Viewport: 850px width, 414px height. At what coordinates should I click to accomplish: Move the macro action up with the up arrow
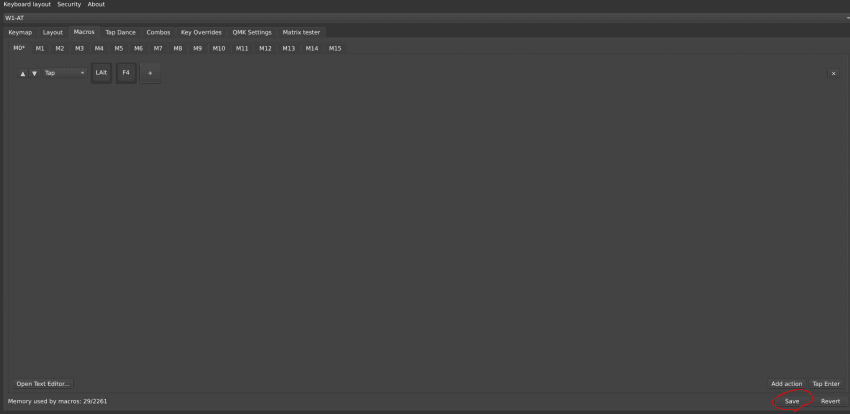23,74
